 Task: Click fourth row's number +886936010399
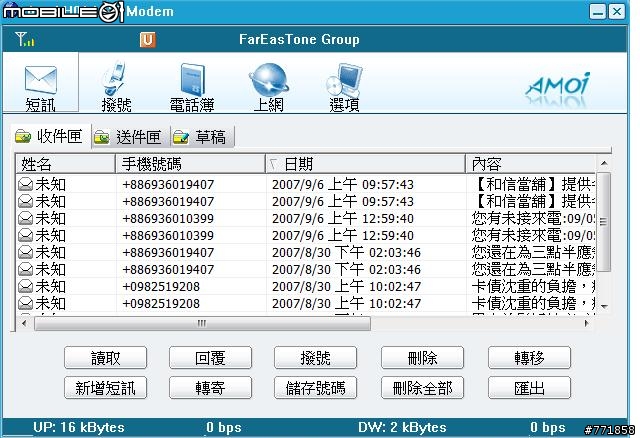(x=168, y=236)
